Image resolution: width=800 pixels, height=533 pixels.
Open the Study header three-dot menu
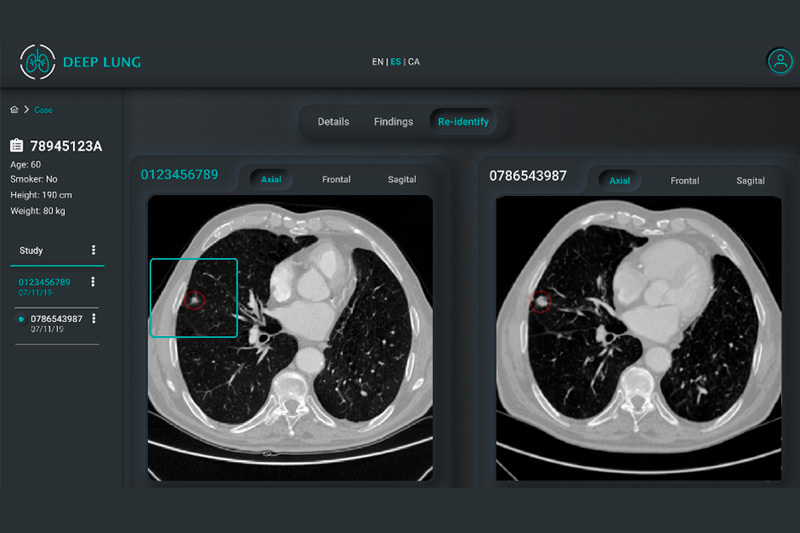[x=94, y=250]
